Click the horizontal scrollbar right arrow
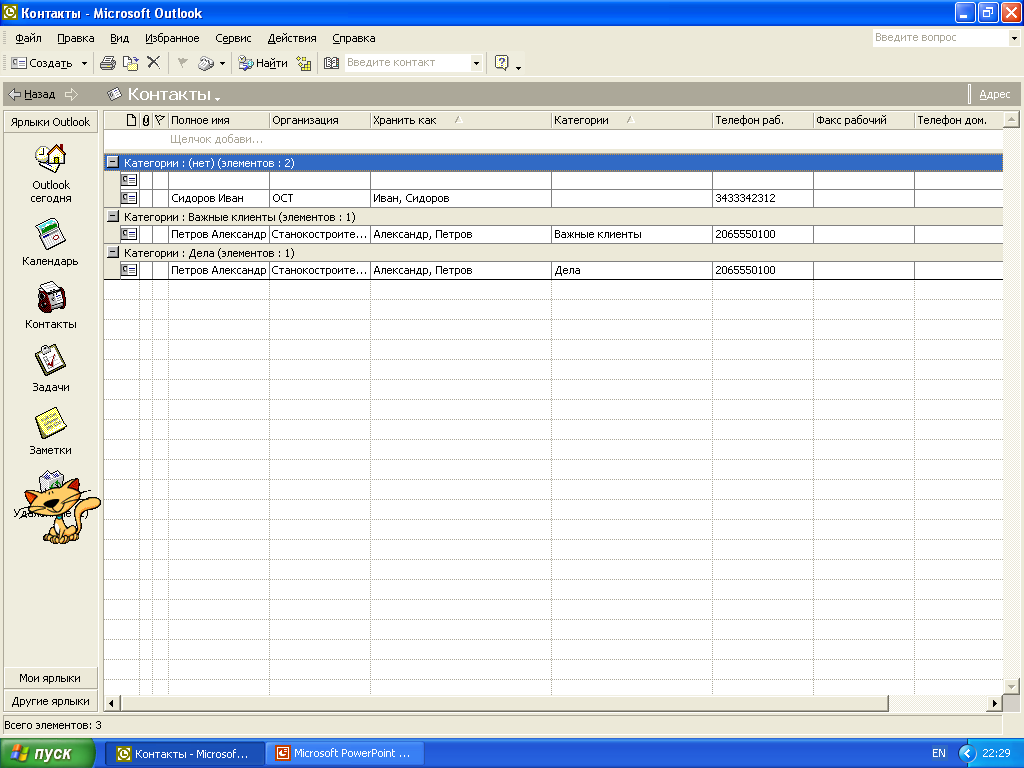Viewport: 1024px width, 768px height. pyautogui.click(x=994, y=703)
